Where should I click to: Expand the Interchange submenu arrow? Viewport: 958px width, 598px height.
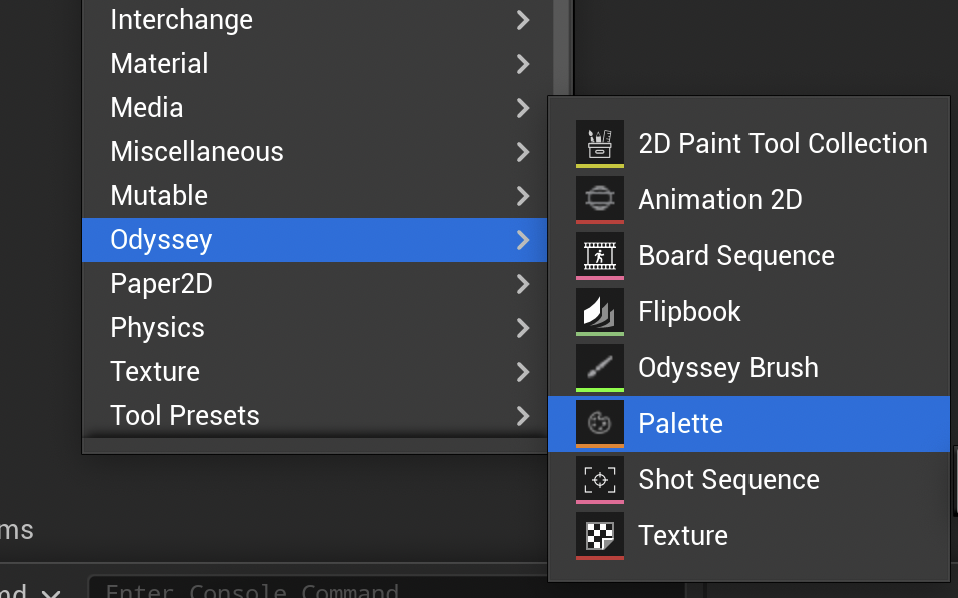[x=523, y=20]
